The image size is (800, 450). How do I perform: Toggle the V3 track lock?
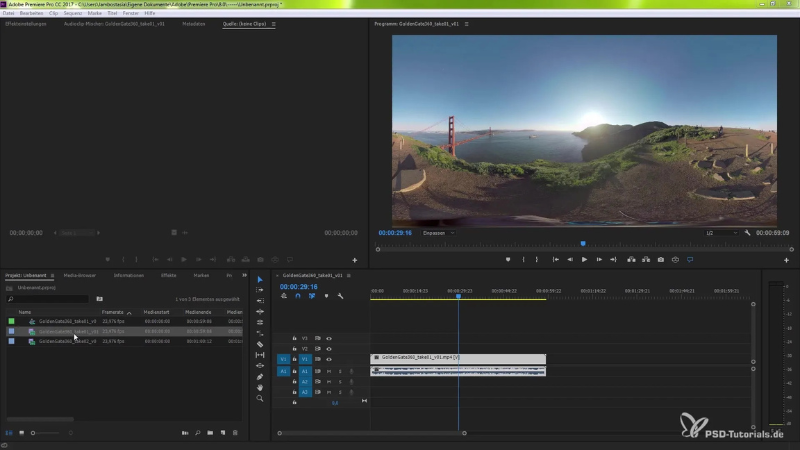[294, 338]
